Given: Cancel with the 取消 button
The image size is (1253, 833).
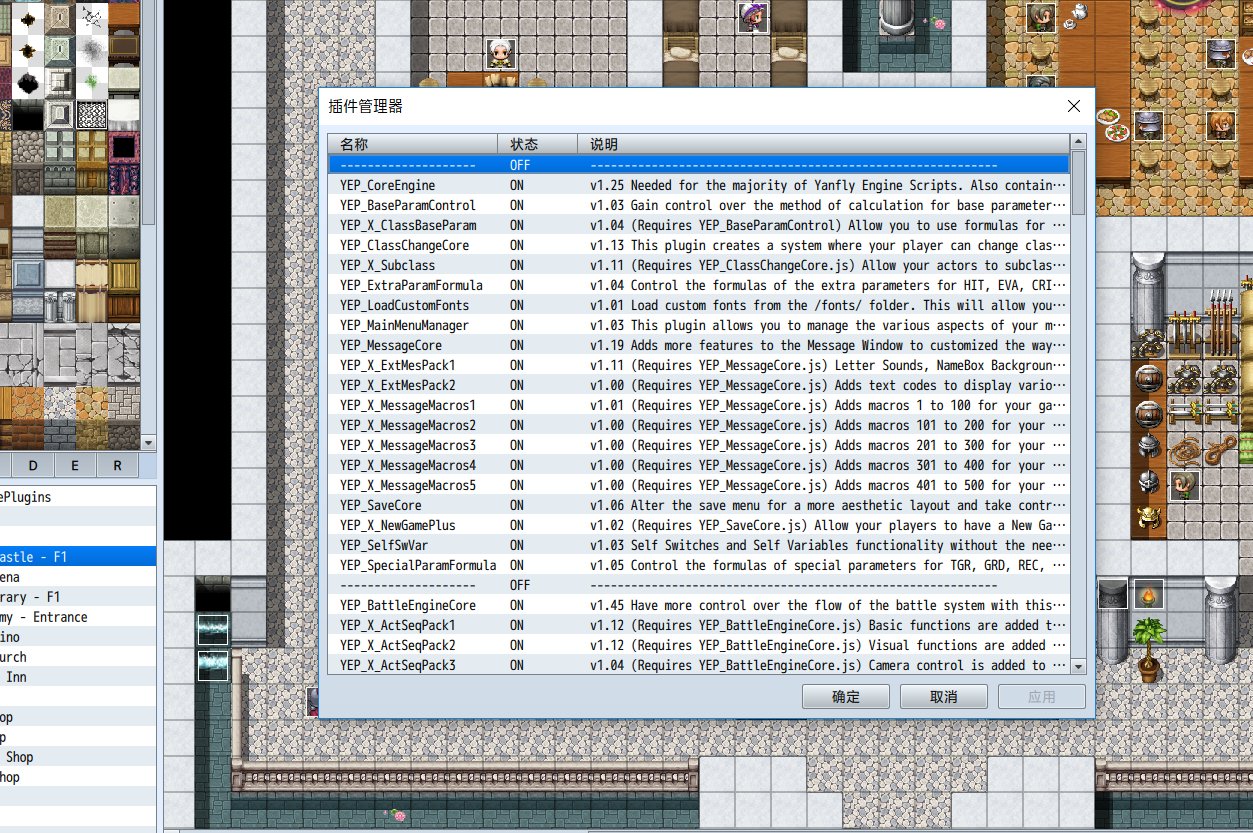Looking at the screenshot, I should [944, 697].
